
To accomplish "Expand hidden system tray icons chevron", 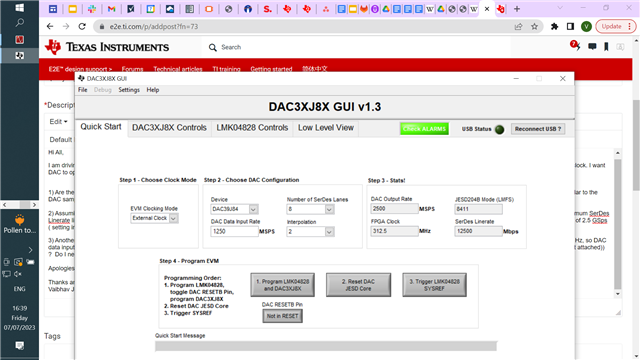I will [30, 250].
